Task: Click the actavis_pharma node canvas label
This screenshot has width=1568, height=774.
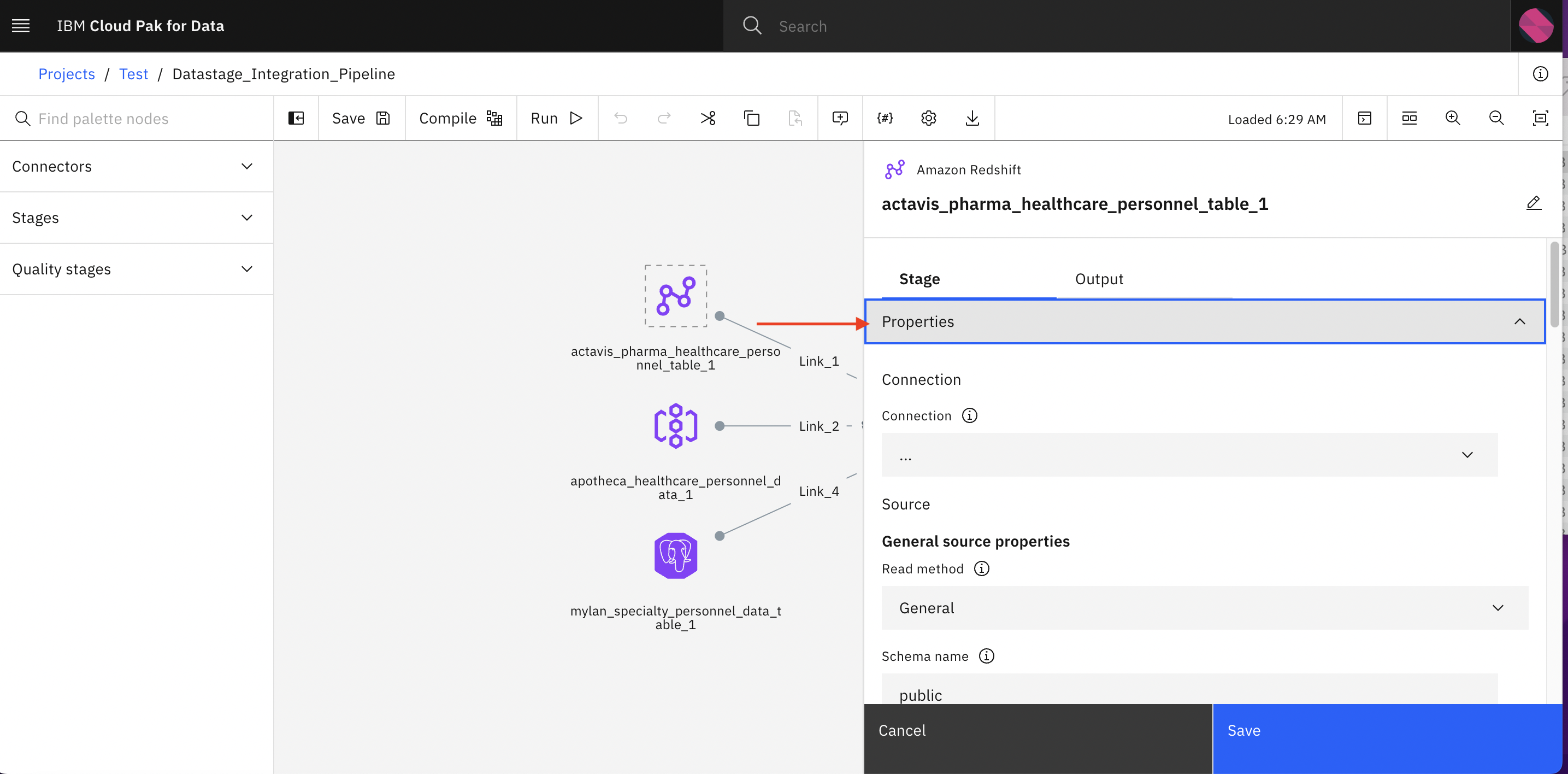Action: (676, 358)
